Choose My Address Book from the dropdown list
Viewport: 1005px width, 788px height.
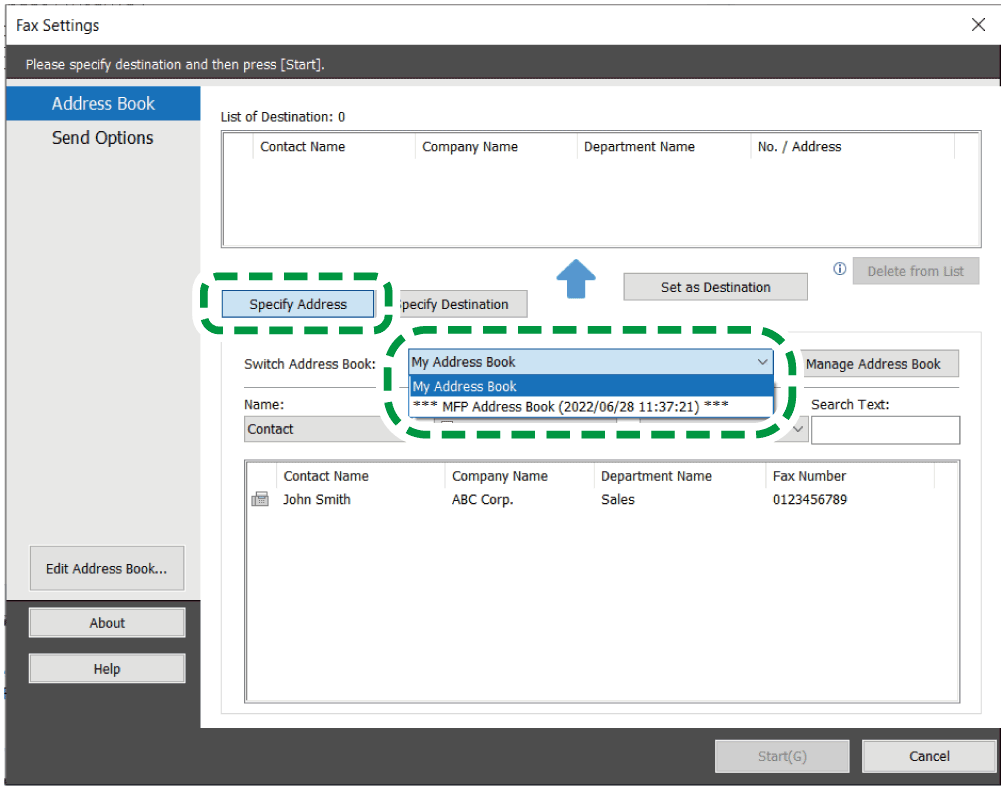click(590, 386)
